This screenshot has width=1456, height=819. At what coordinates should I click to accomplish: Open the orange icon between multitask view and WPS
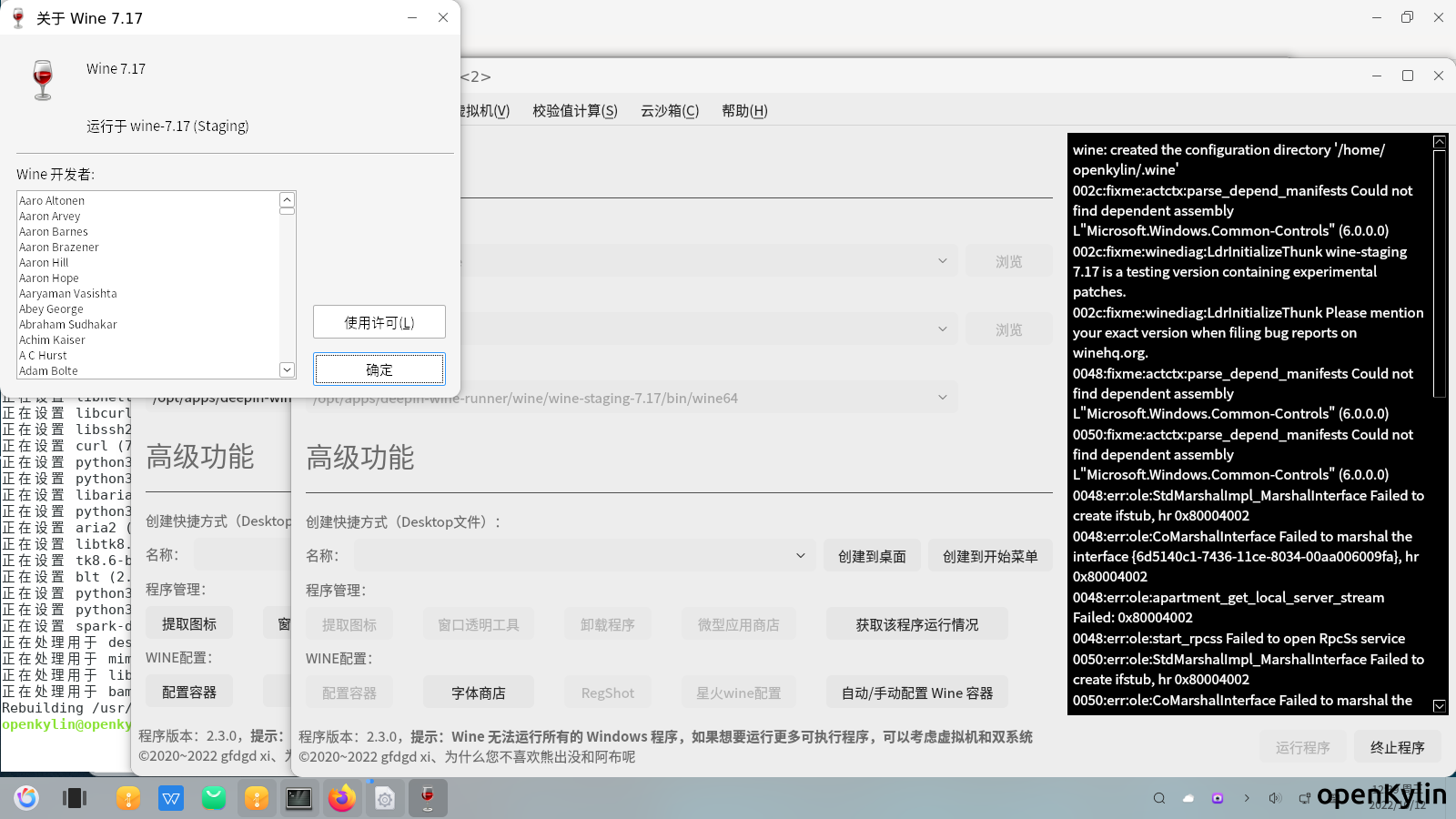click(128, 798)
